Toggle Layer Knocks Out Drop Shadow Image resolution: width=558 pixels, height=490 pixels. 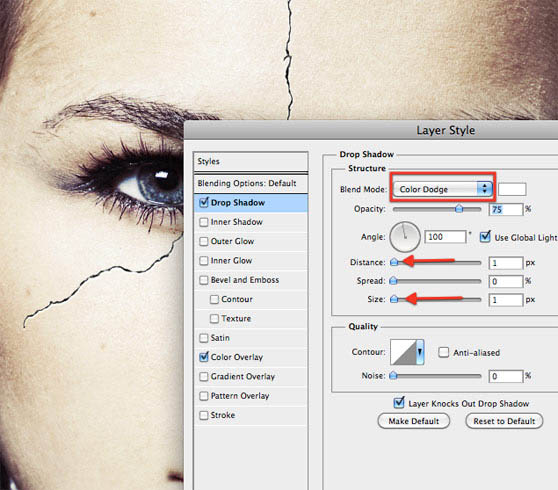[x=399, y=403]
